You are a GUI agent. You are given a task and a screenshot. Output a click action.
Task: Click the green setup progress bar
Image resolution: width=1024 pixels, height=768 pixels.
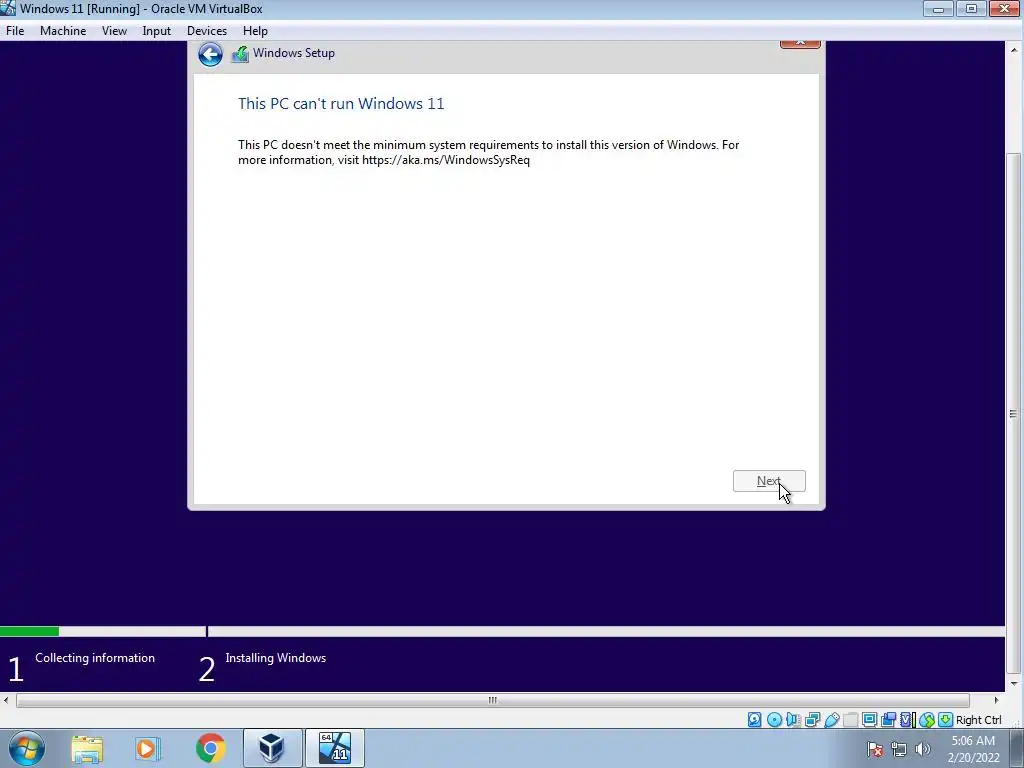pos(29,632)
